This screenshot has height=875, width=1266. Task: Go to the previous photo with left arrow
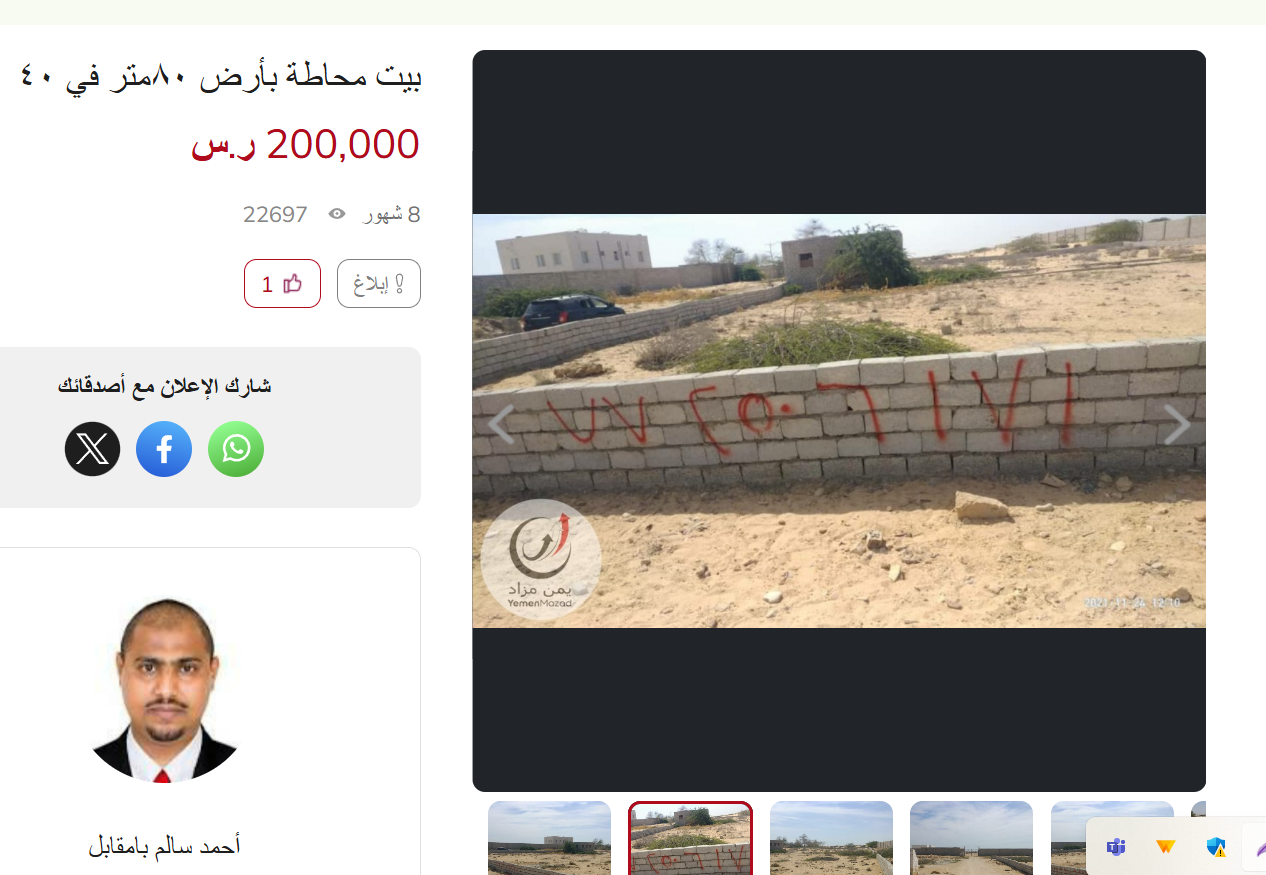[501, 425]
